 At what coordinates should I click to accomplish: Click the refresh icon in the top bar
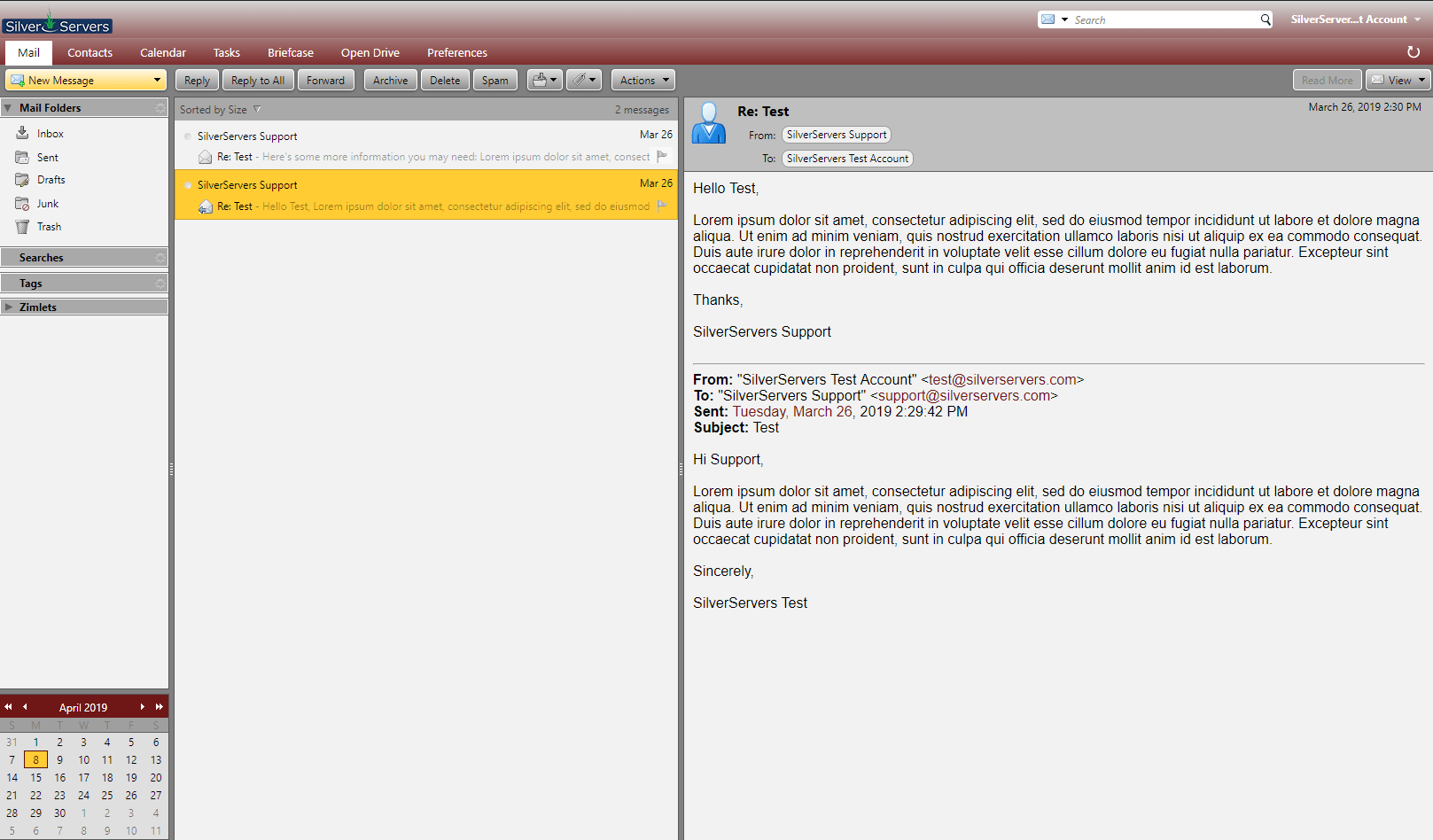[x=1413, y=51]
